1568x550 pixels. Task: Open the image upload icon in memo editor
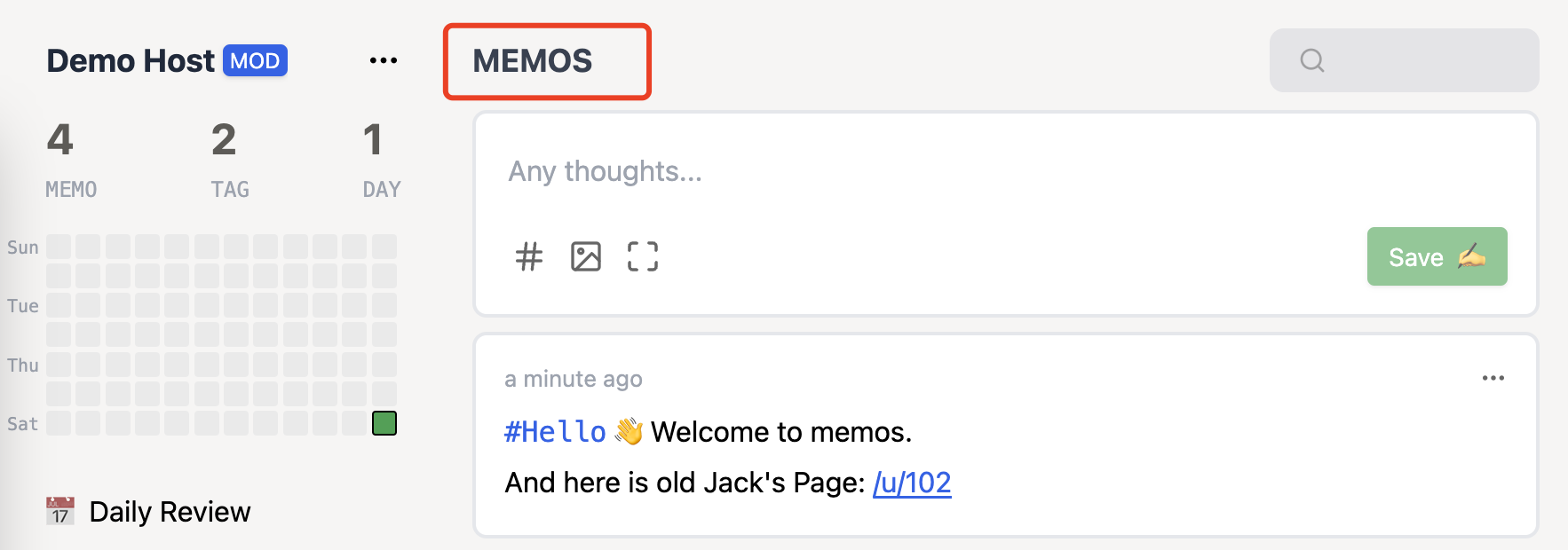586,256
